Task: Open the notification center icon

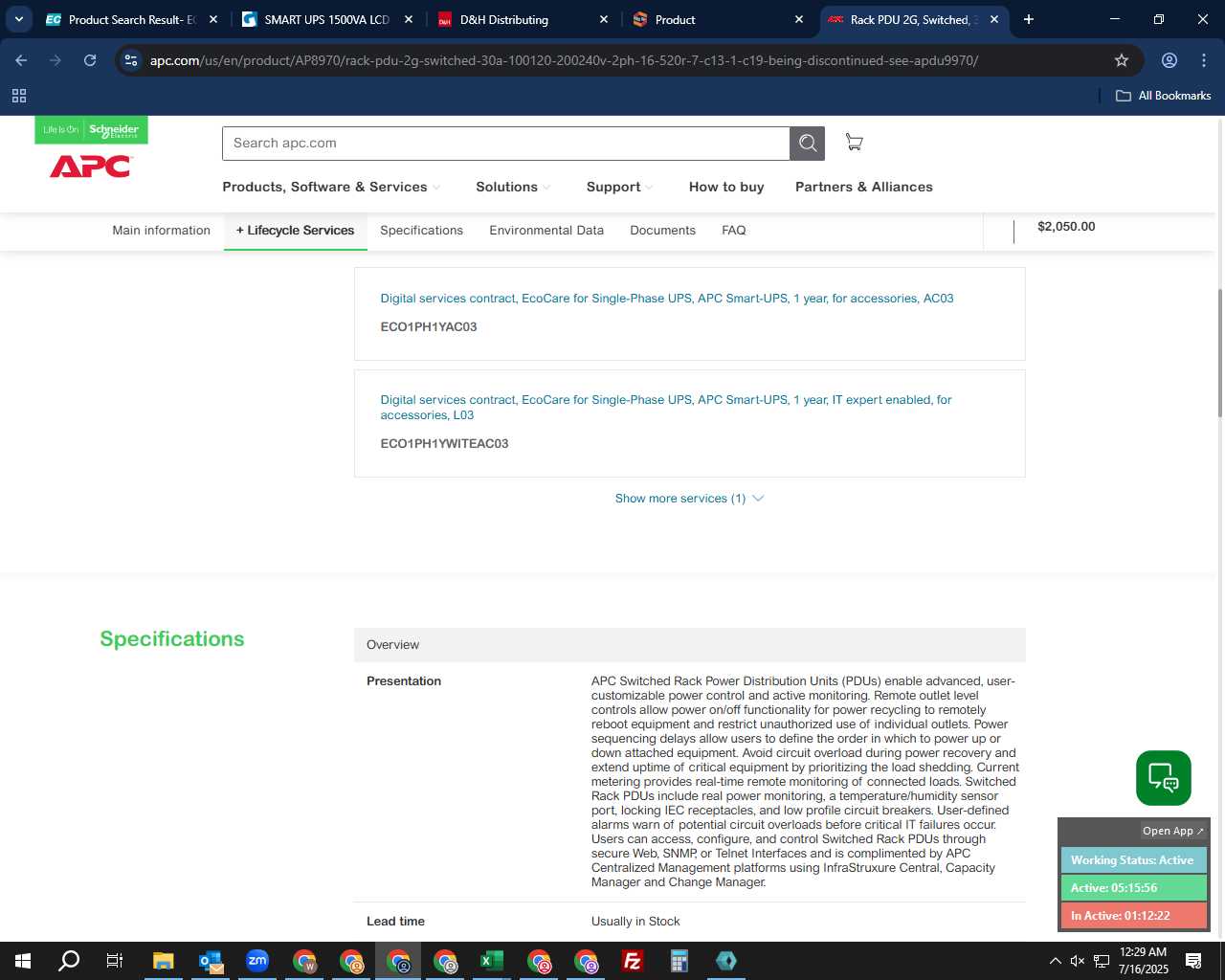Action: pyautogui.click(x=1193, y=961)
